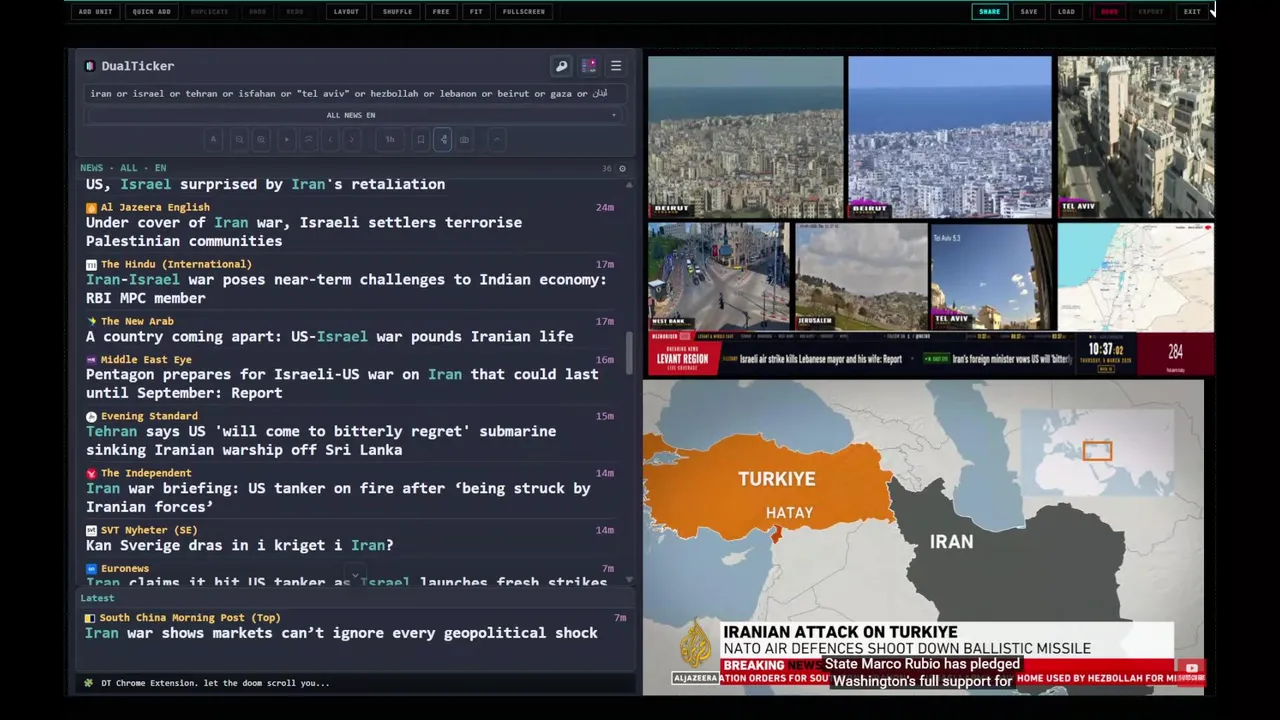Click the Evening Standard source icon
1280x720 pixels.
(x=91, y=417)
